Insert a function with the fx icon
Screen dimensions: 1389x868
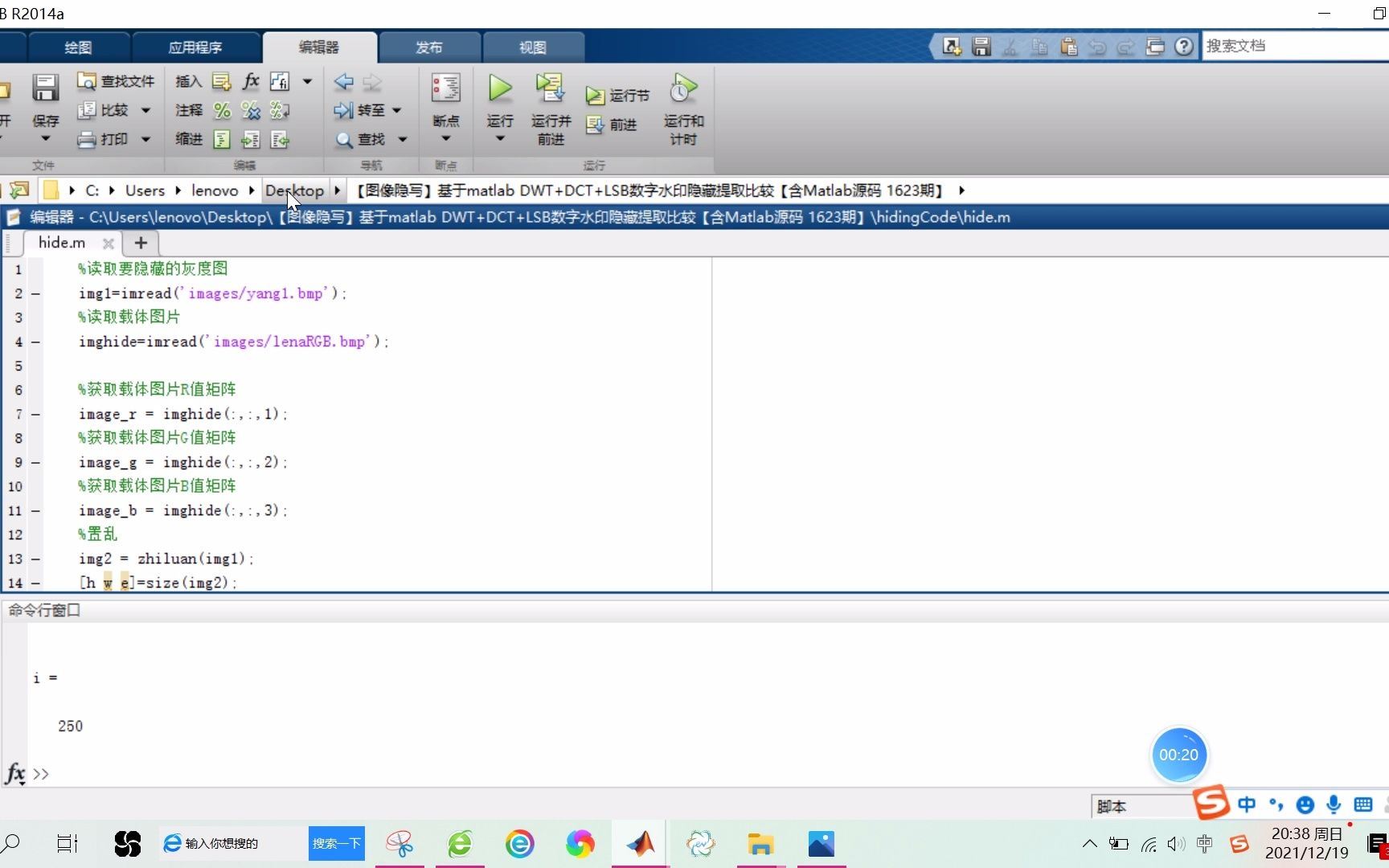click(251, 80)
